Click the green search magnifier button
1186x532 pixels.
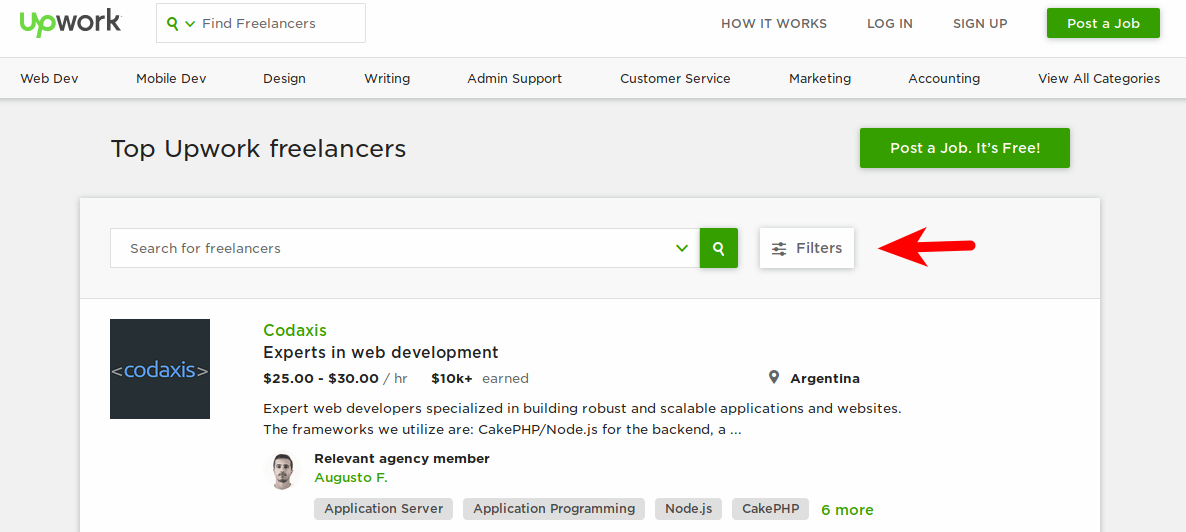point(718,248)
